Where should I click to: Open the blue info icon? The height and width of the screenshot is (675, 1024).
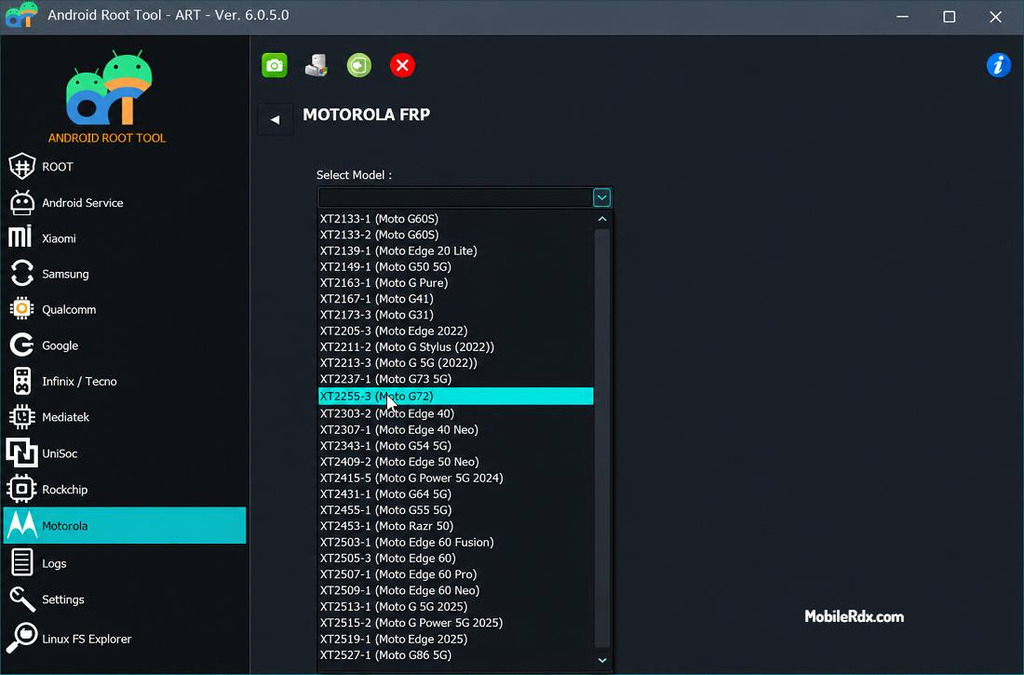point(999,65)
